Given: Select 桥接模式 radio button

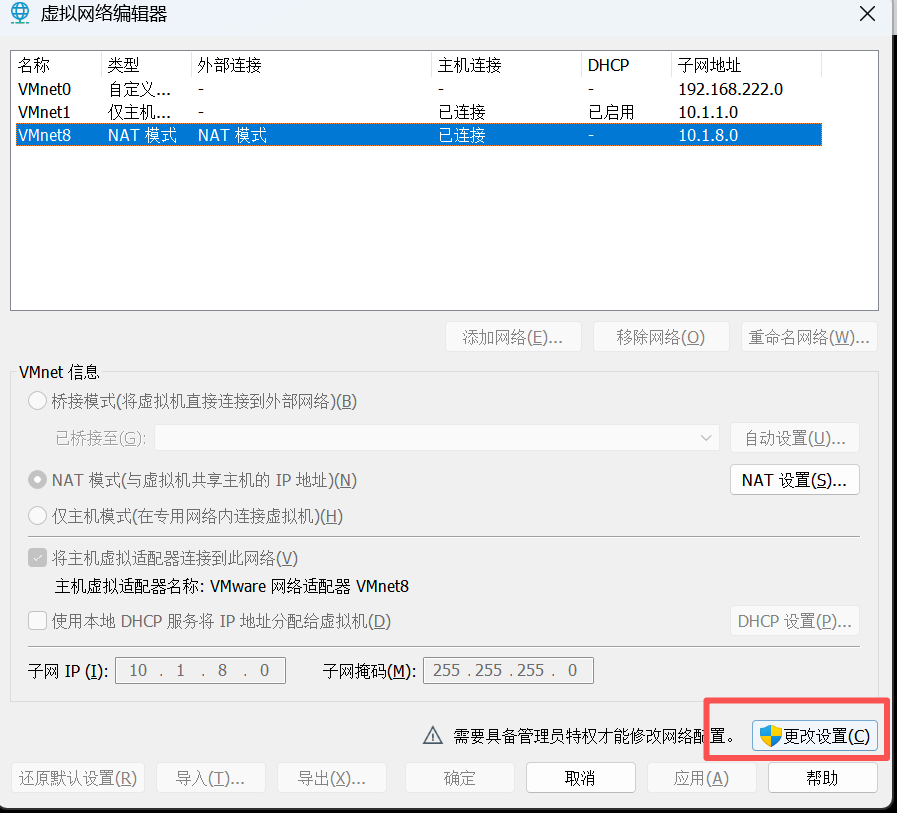Looking at the screenshot, I should click(x=38, y=401).
